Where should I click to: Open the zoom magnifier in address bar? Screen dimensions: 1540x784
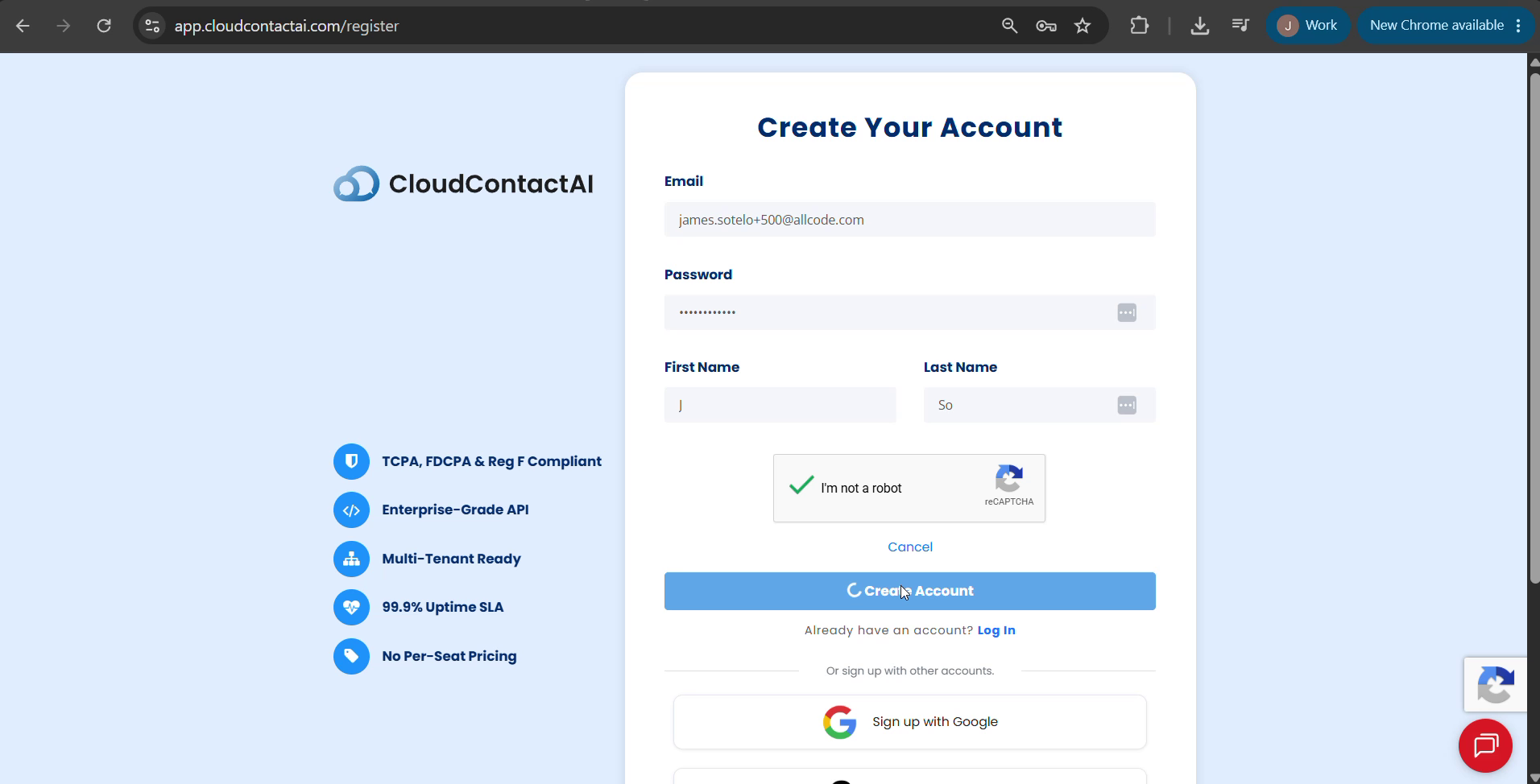click(x=1009, y=26)
